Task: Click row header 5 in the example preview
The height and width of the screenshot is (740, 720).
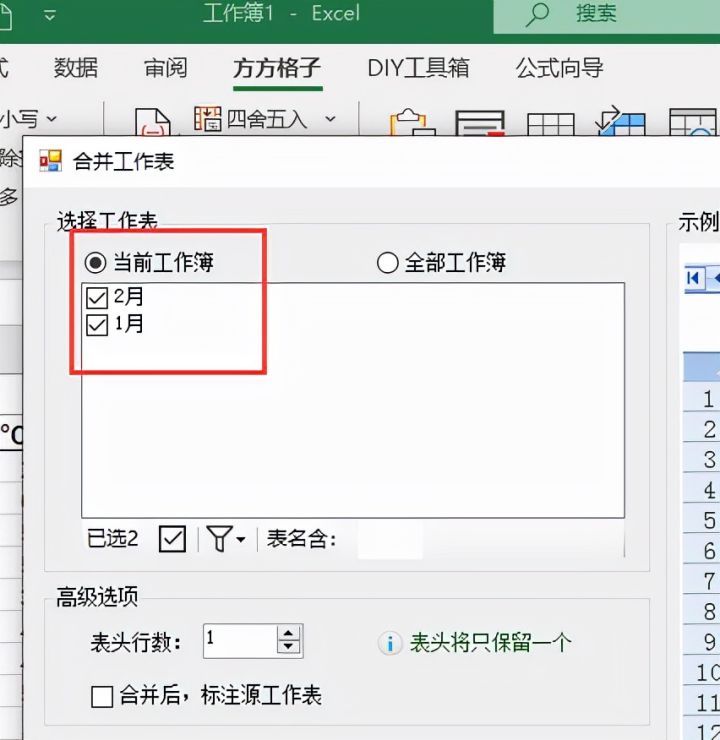Action: 702,519
